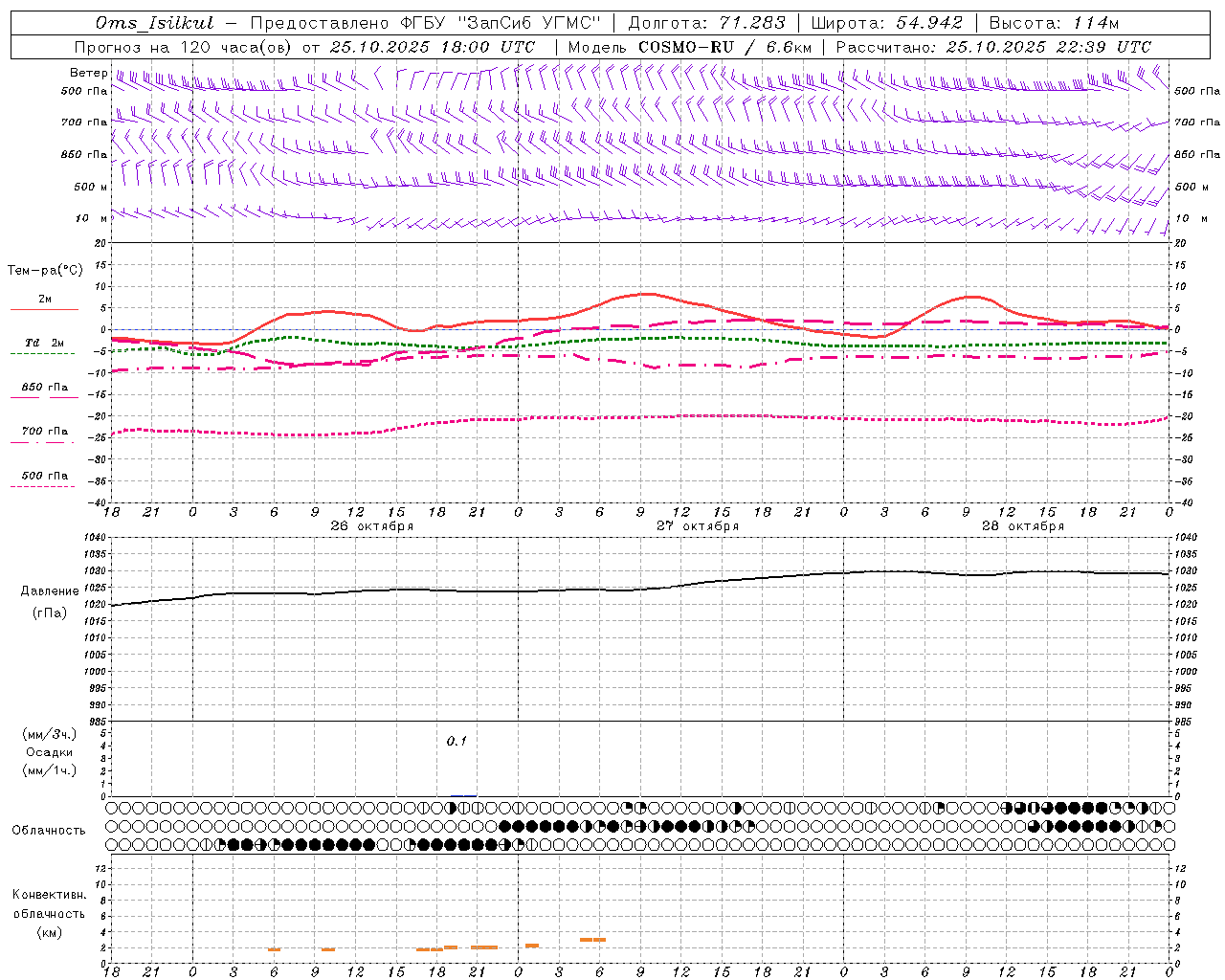Image resolution: width=1225 pixels, height=980 pixels.
Task: Click the station name Oms_Isilkul
Action: coord(154,23)
